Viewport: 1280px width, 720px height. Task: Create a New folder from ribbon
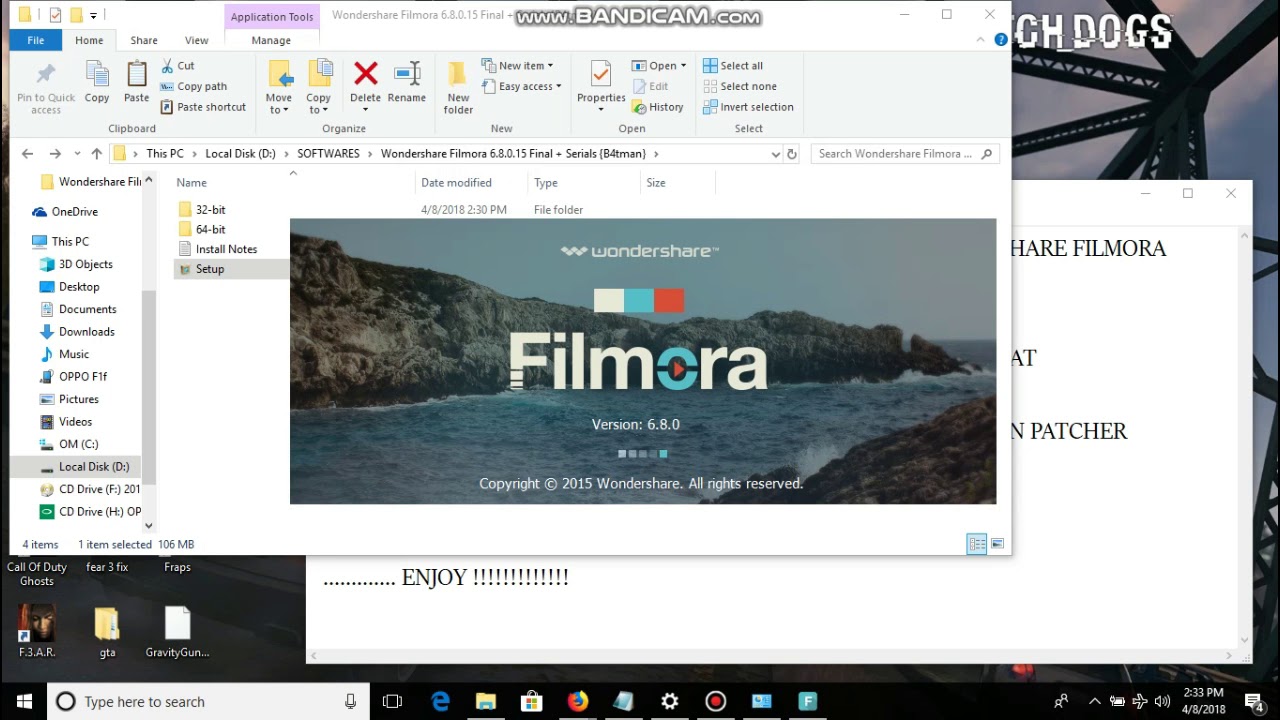458,88
